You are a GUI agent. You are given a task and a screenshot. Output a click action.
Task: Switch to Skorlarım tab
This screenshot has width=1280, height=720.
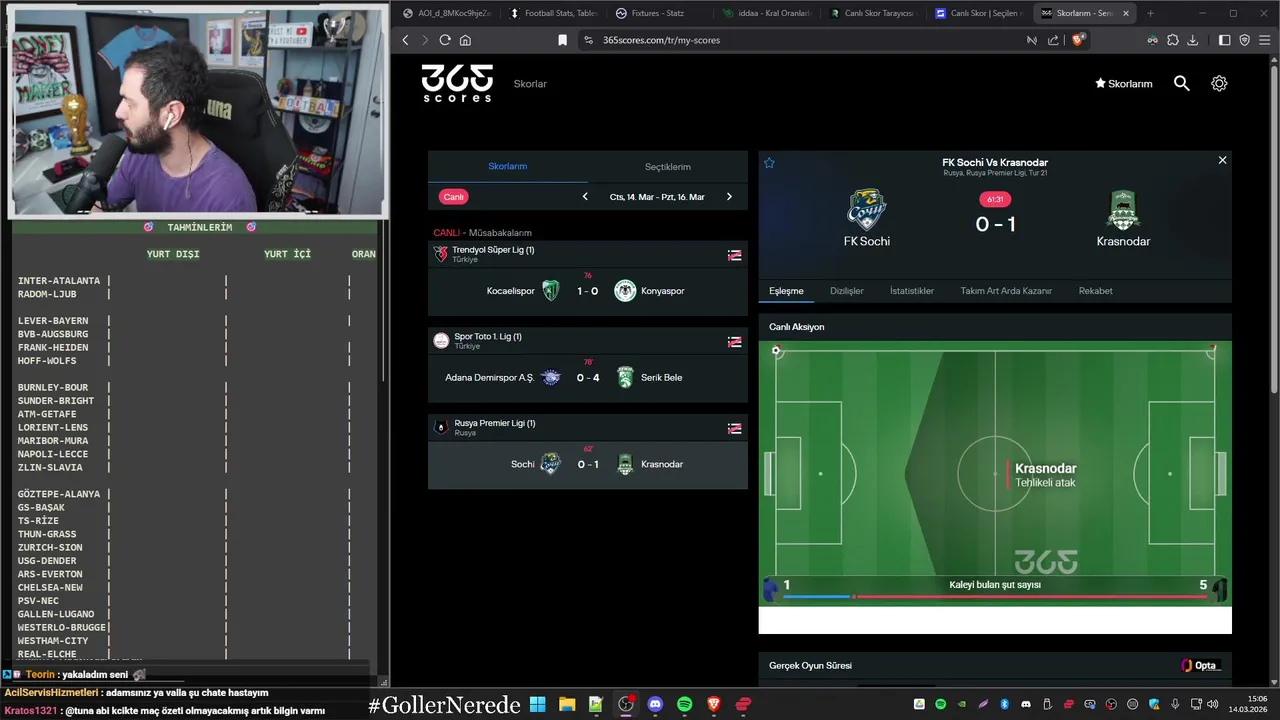point(508,166)
